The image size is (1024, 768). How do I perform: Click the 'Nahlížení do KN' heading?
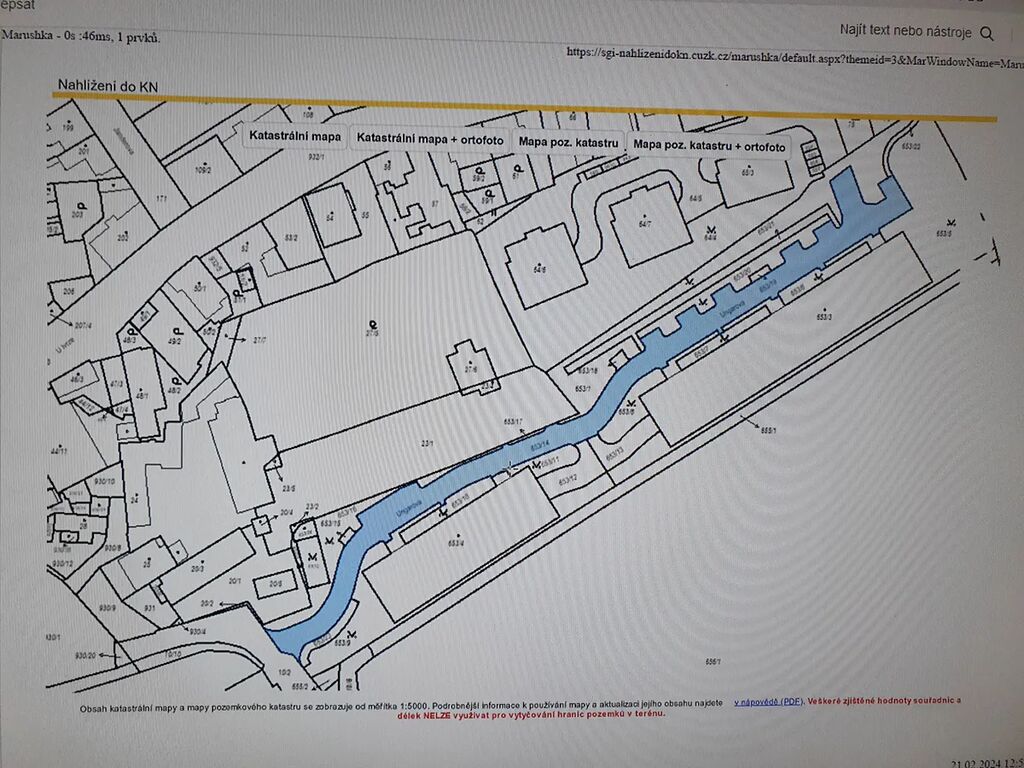click(106, 87)
